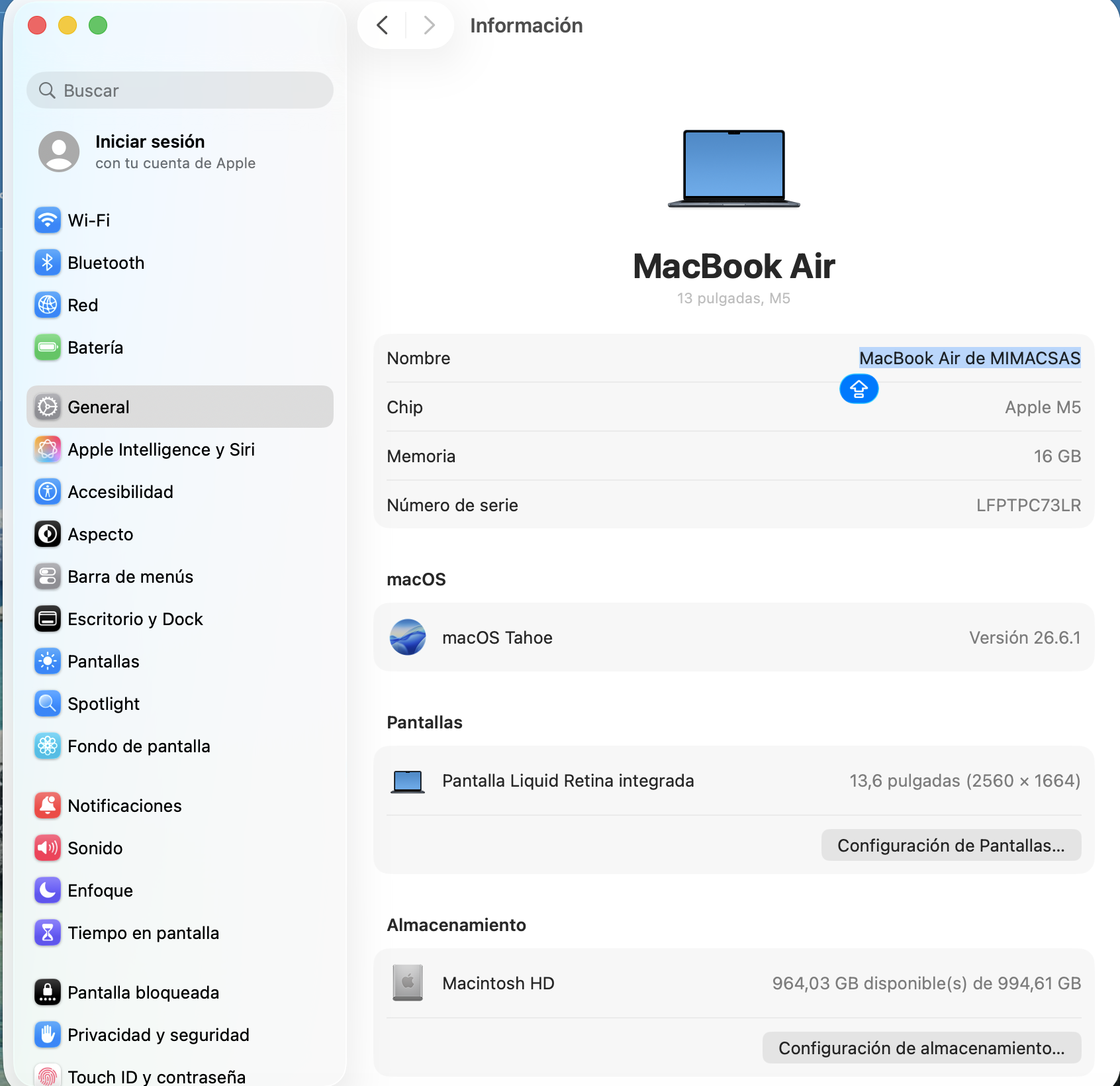Open Pantalla bloqueada lock icon
Screen dimensions: 1120x1086
[48, 993]
